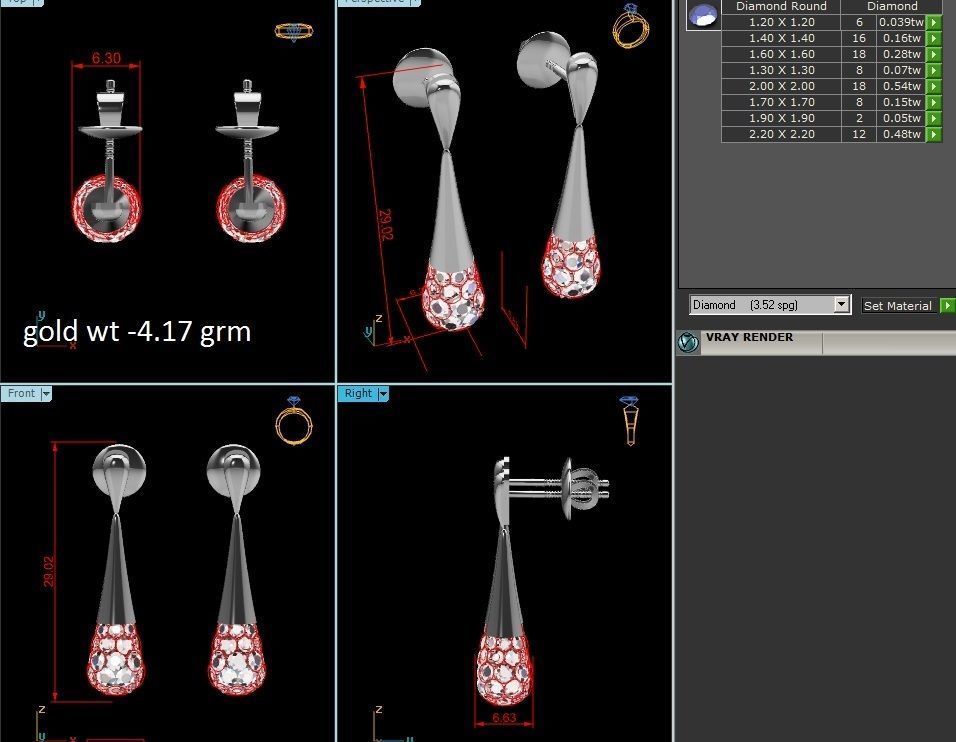Click green arrow for 1.90 X 1.90 diamonds
The height and width of the screenshot is (742, 956).
pyautogui.click(x=933, y=118)
